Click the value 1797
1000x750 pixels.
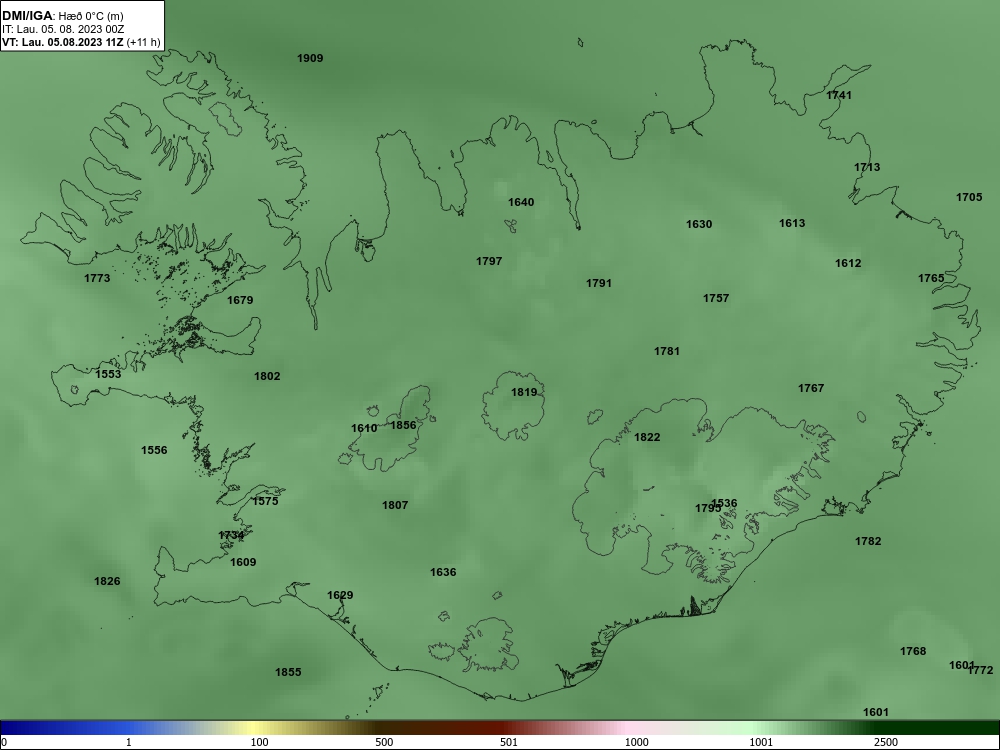489,261
